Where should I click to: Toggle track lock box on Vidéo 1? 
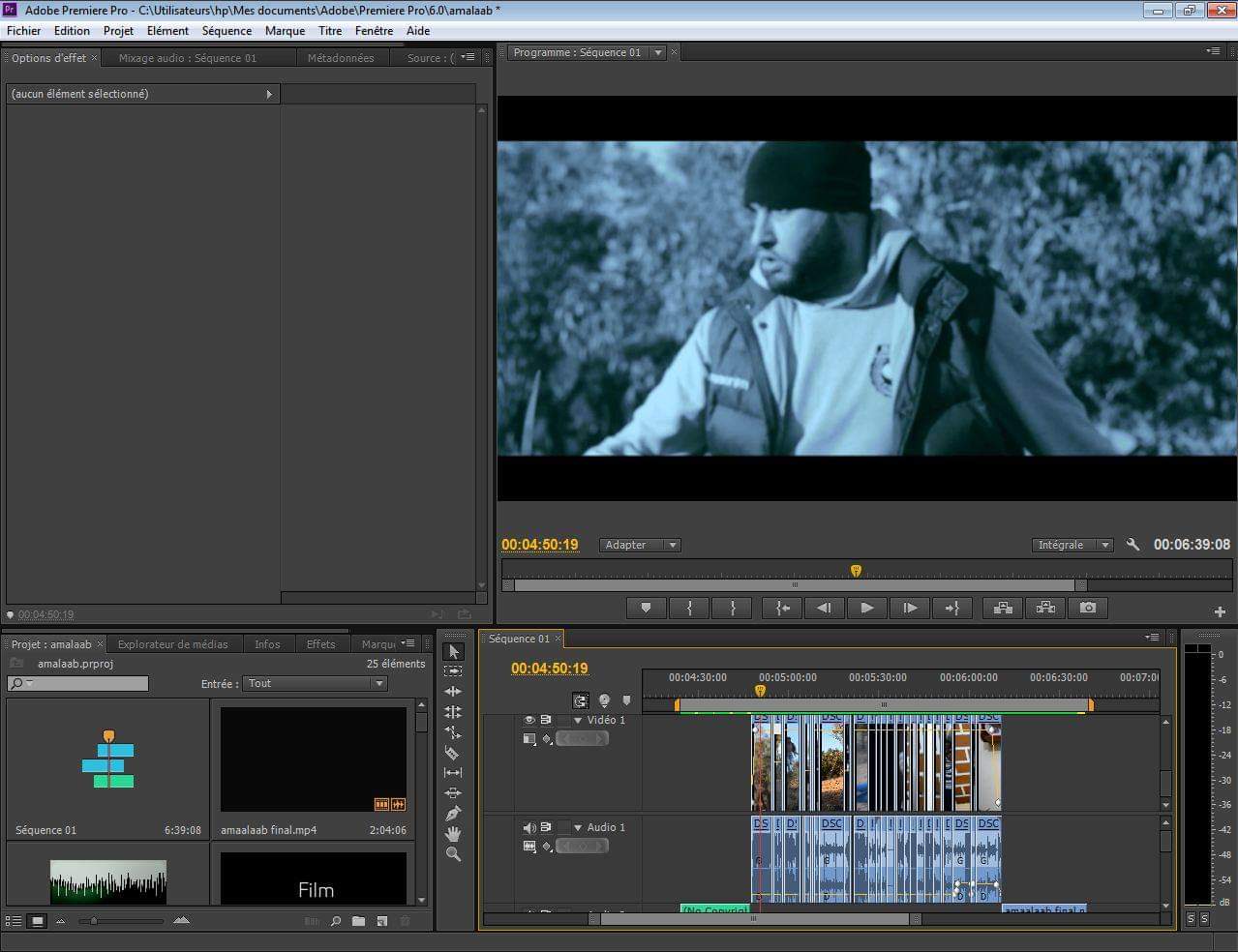click(x=563, y=720)
